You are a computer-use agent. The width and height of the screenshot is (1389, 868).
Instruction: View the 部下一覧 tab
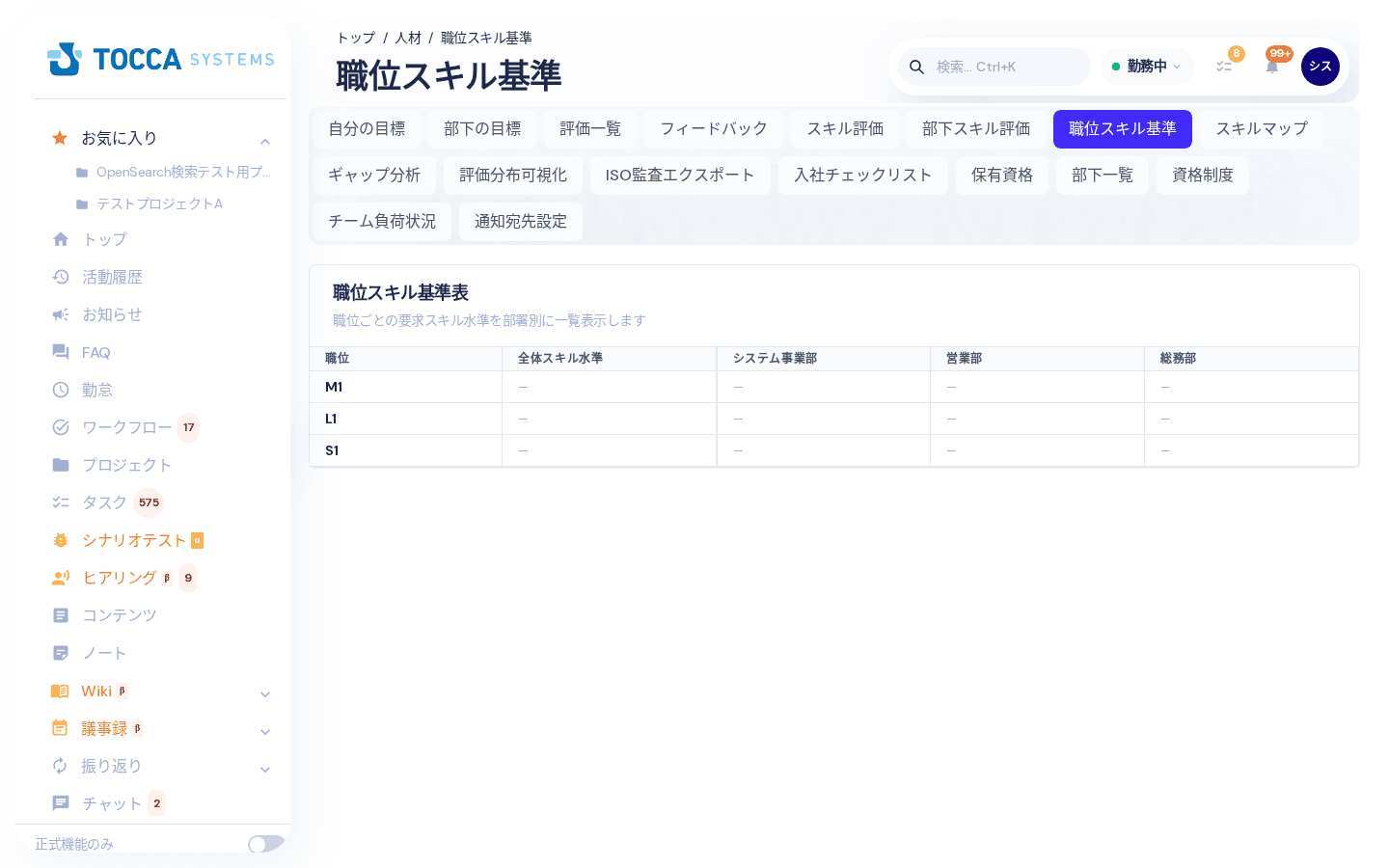click(x=1103, y=176)
